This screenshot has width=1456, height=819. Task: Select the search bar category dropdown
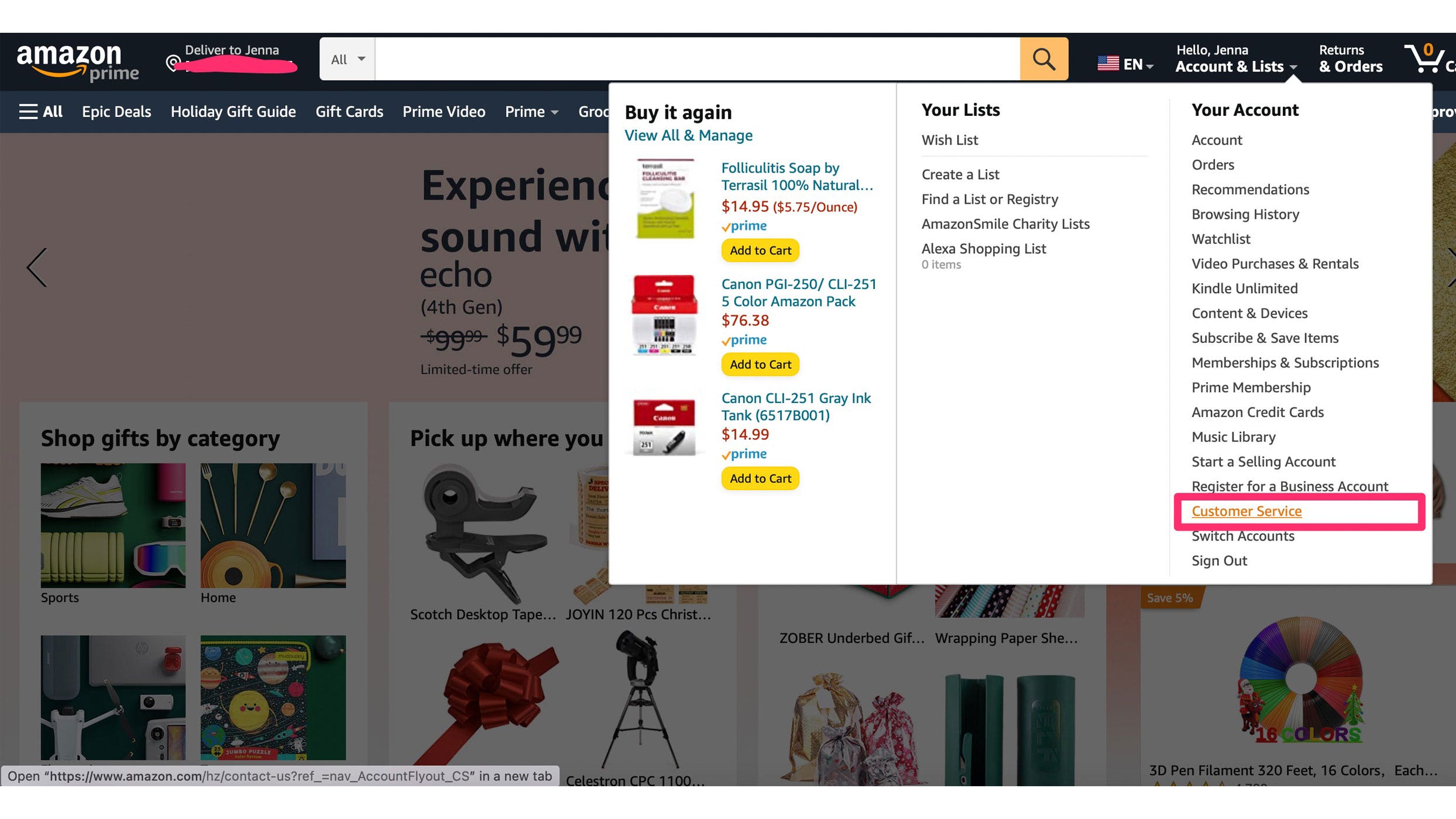(x=347, y=58)
